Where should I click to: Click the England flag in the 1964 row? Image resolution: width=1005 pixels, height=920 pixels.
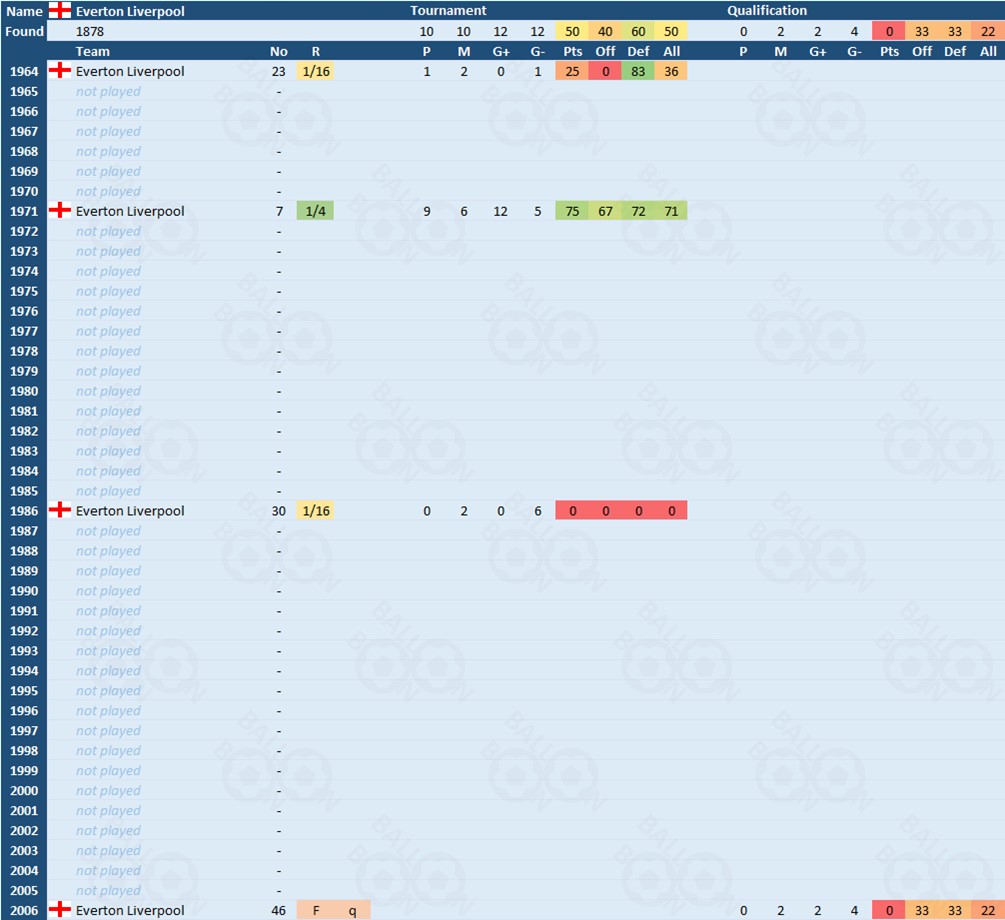tap(60, 71)
